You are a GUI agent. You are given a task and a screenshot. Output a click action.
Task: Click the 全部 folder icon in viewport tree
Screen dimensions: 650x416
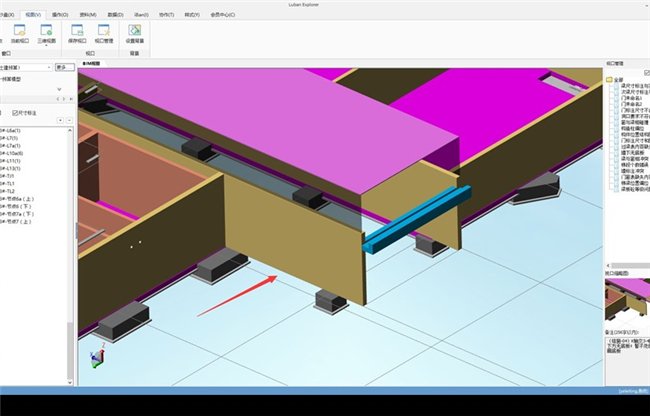coord(609,79)
